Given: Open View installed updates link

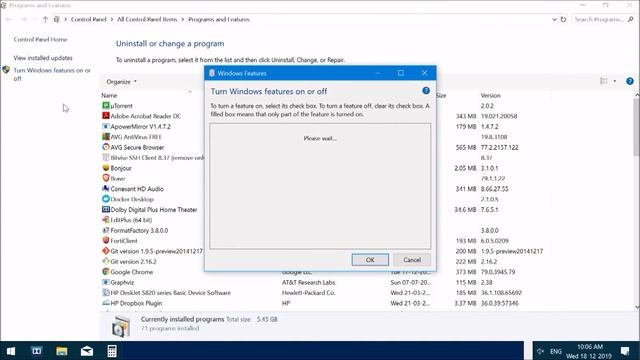Looking at the screenshot, I should [43, 58].
